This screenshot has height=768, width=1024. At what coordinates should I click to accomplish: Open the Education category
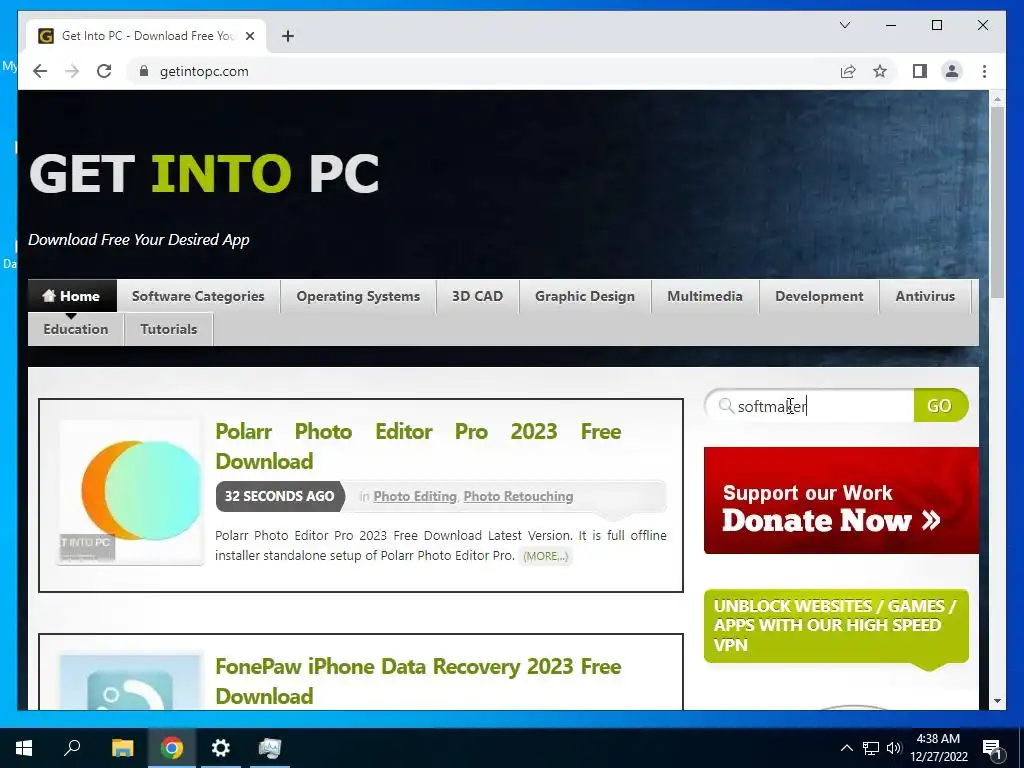[x=76, y=329]
